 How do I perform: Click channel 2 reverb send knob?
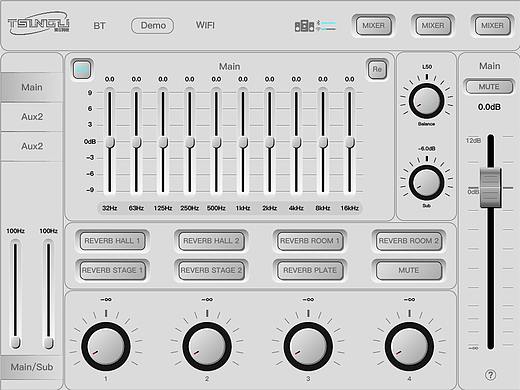click(207, 347)
